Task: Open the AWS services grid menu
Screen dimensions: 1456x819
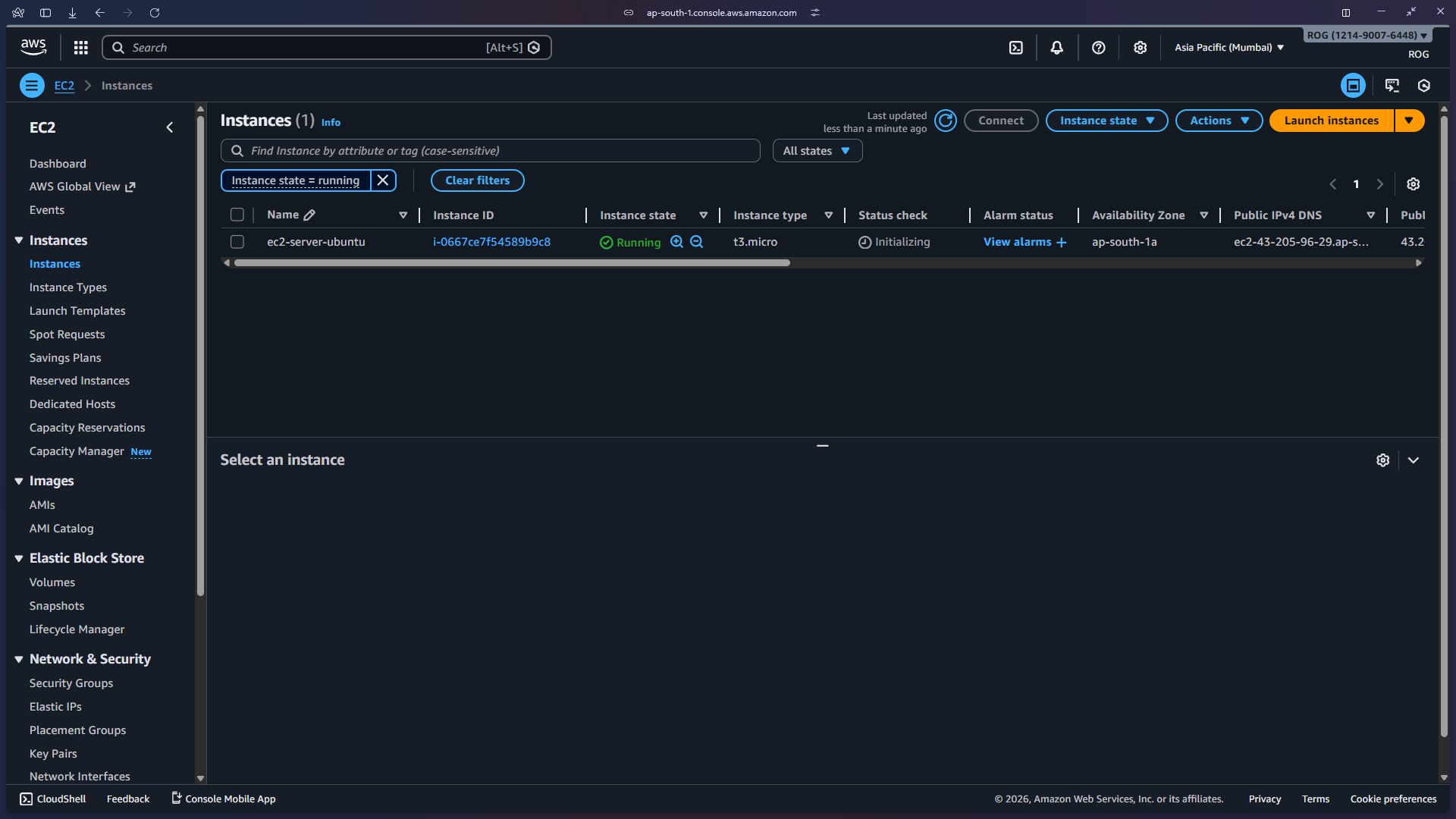Action: (x=80, y=47)
